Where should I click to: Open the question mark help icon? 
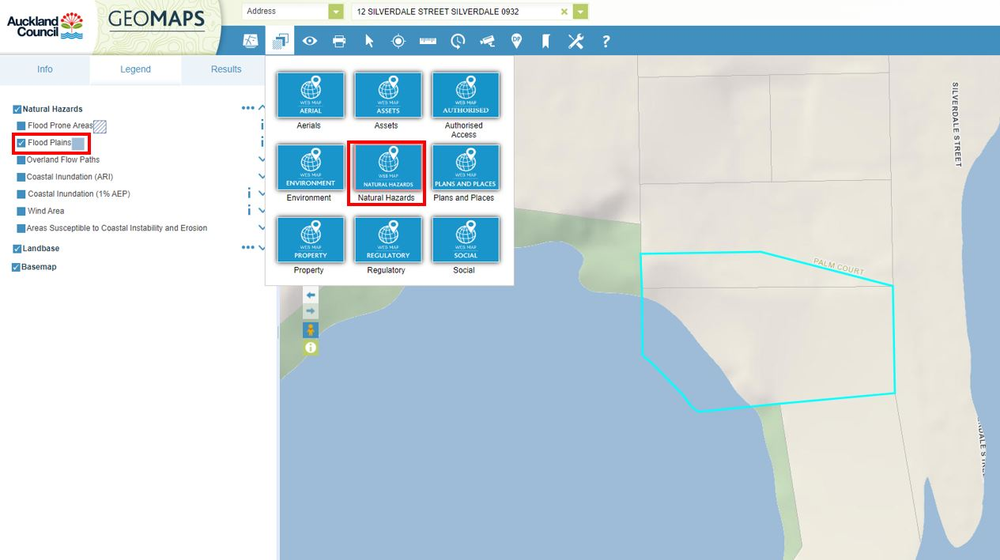[606, 41]
